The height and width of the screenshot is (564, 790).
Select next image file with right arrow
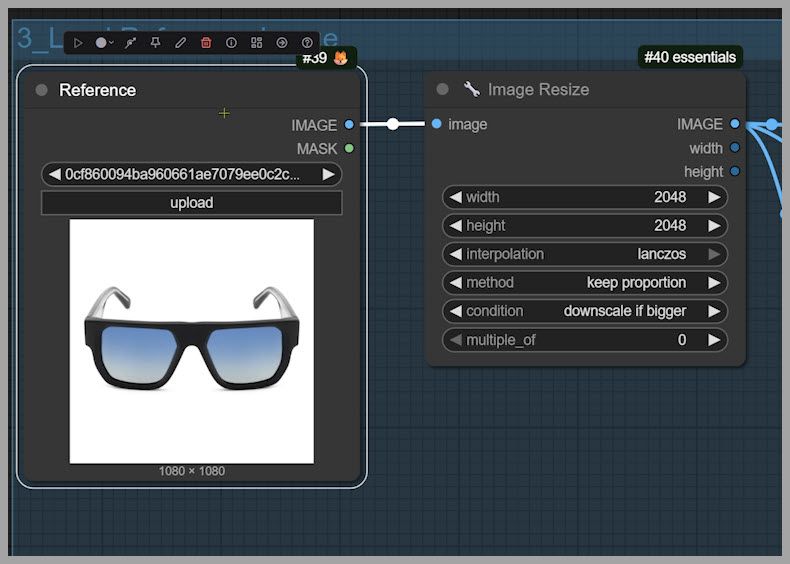[x=328, y=175]
